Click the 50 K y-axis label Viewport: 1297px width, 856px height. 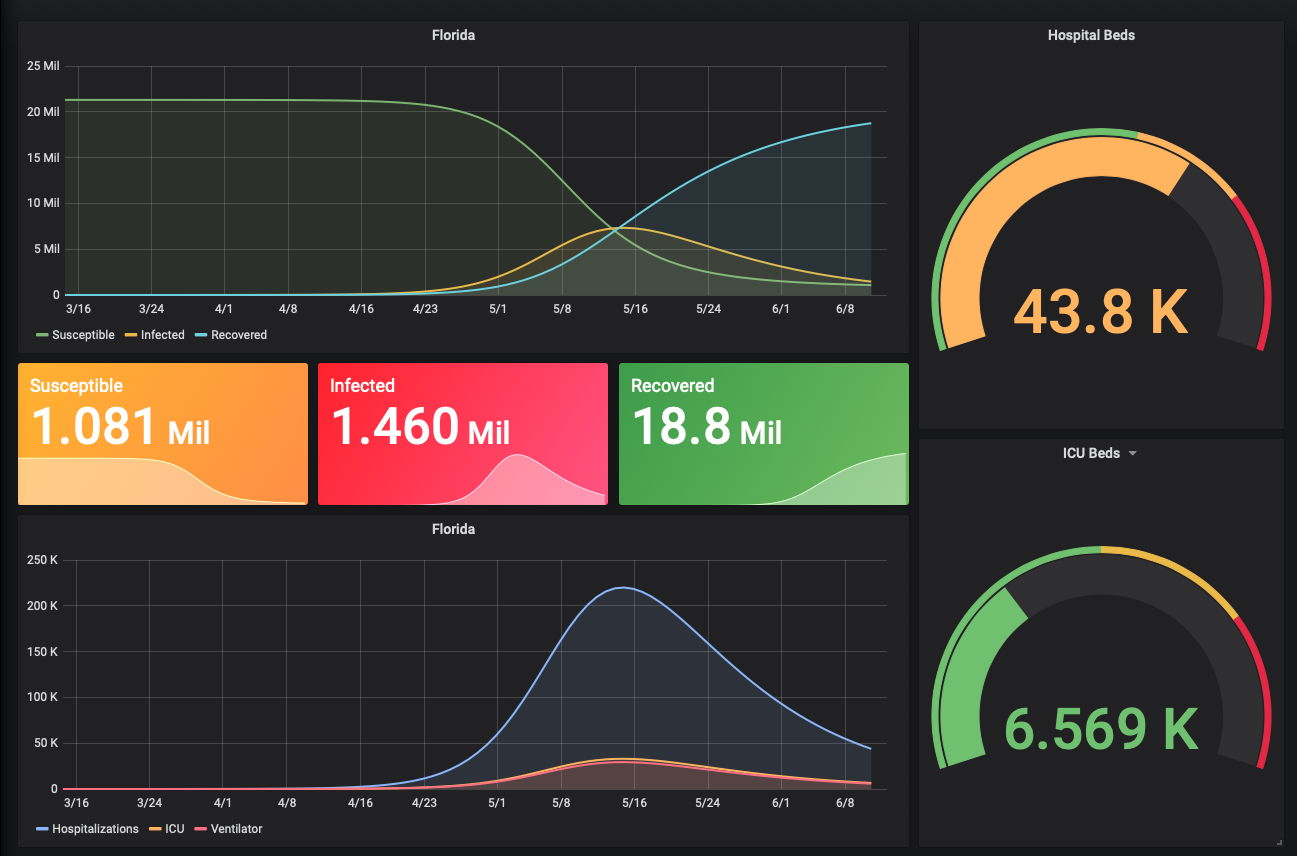48,743
